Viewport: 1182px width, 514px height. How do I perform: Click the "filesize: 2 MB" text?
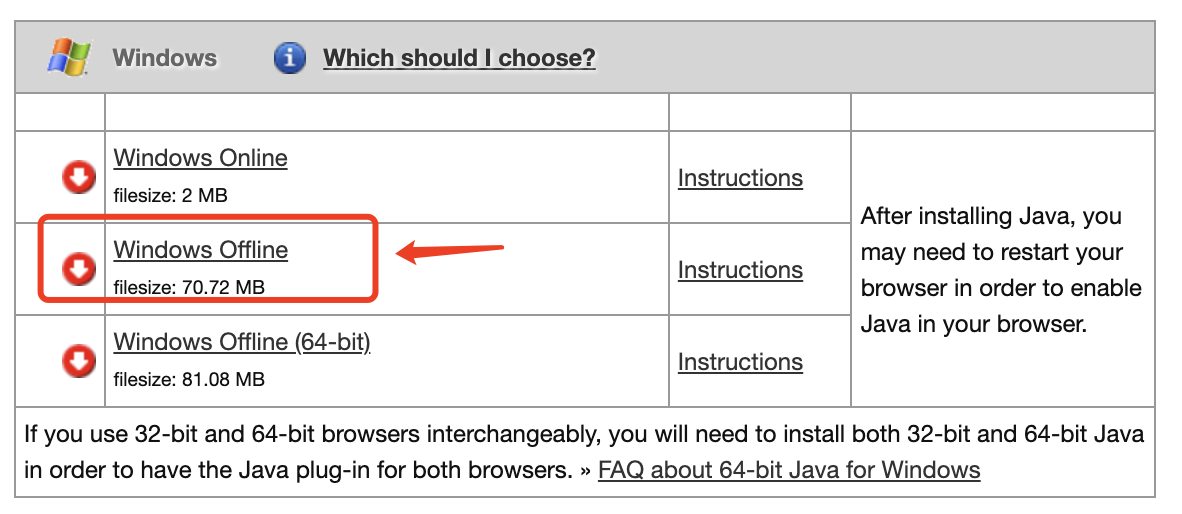tap(170, 196)
